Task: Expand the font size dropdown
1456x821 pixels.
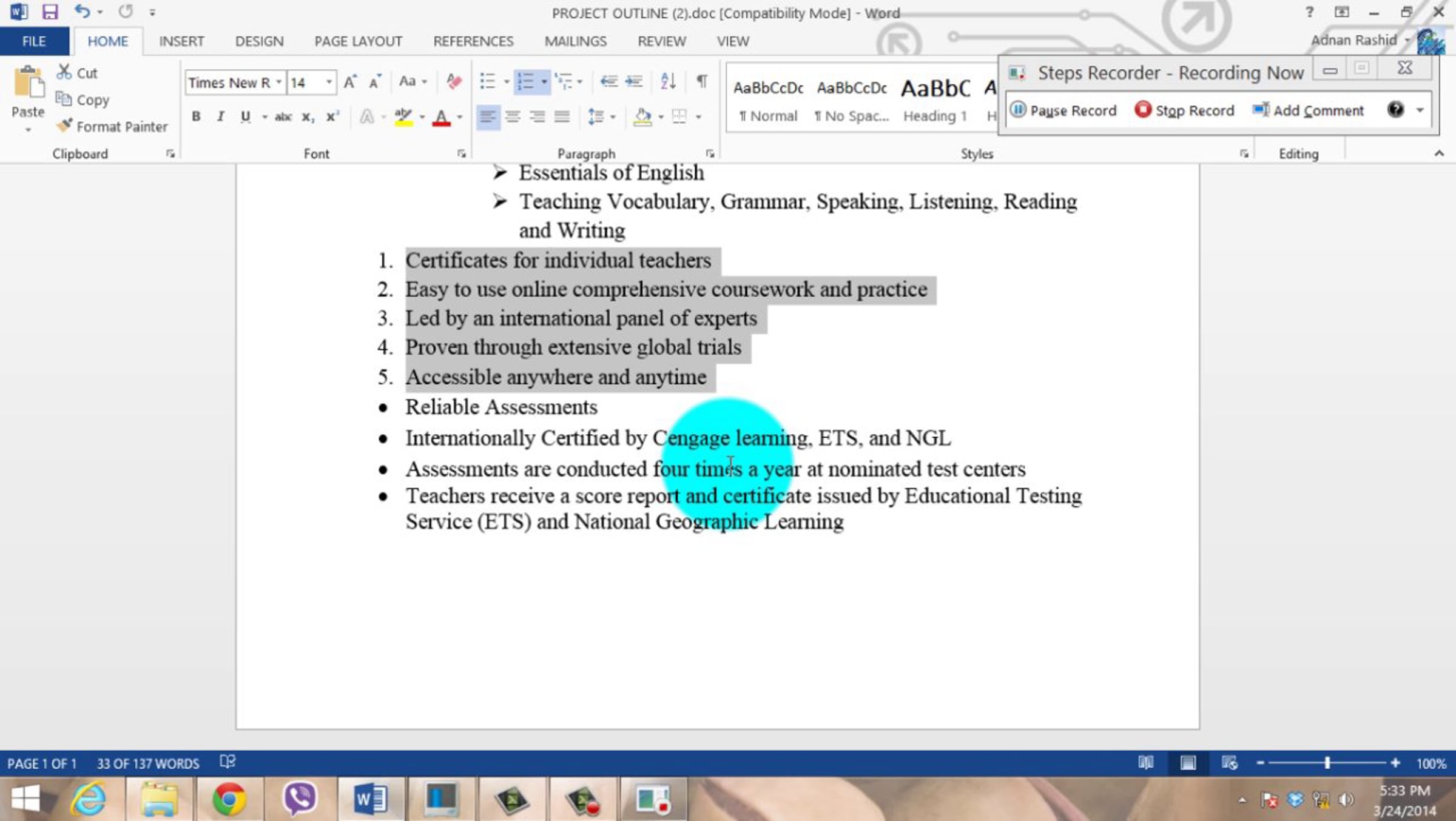Action: pyautogui.click(x=329, y=82)
